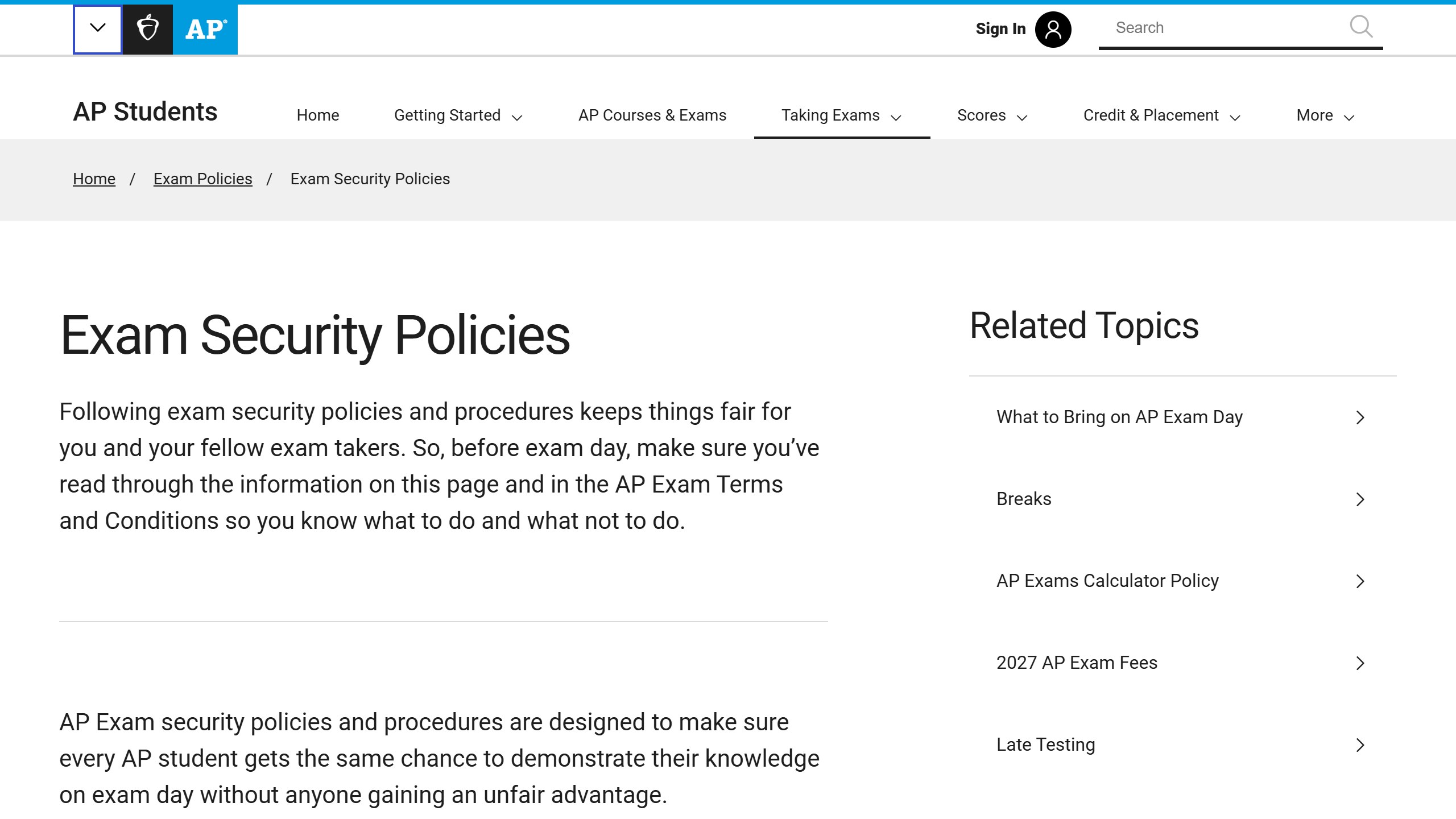
Task: Click the Home breadcrumb link
Action: coord(94,179)
